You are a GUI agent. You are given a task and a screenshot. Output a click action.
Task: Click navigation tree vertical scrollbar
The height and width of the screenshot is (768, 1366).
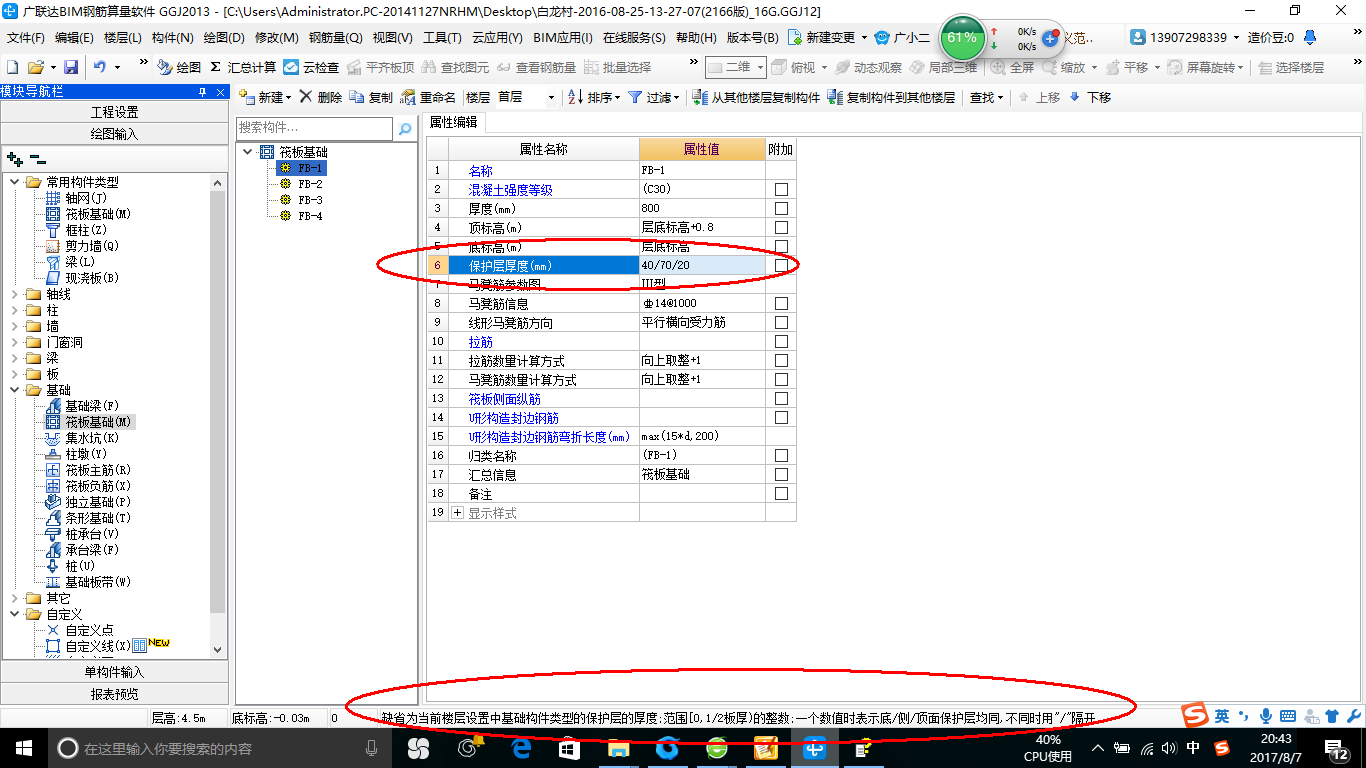[218, 400]
